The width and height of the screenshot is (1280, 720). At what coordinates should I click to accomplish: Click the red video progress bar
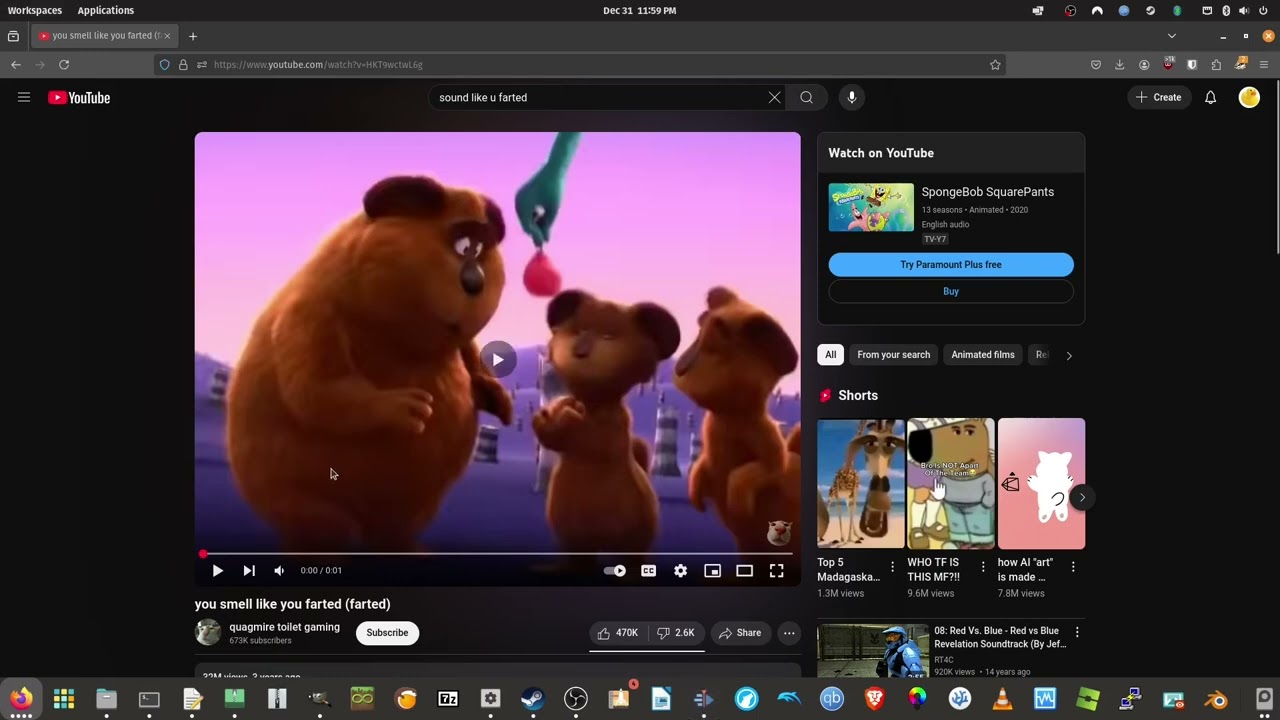point(498,553)
